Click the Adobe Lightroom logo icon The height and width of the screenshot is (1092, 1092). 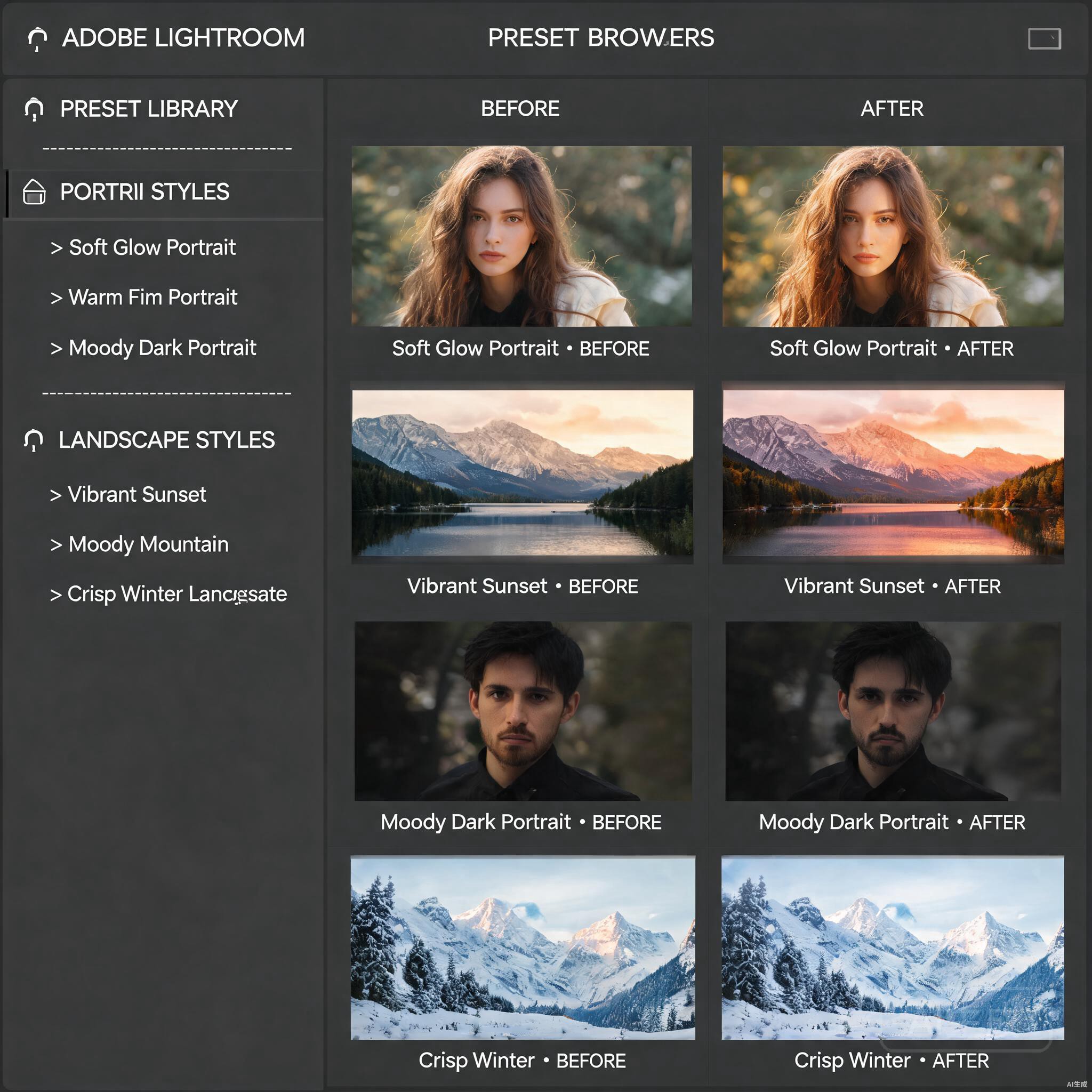click(x=37, y=39)
